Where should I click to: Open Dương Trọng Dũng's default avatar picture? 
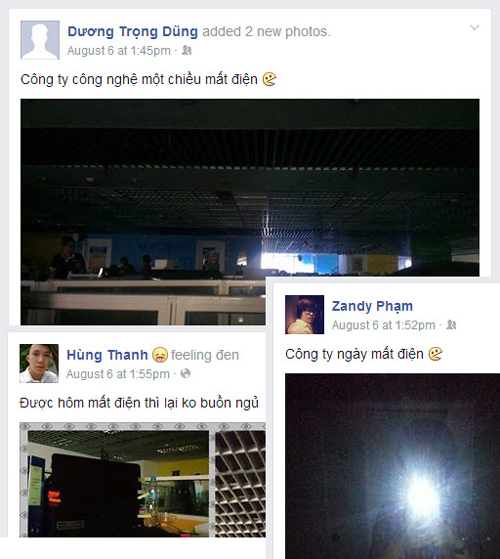pyautogui.click(x=40, y=40)
